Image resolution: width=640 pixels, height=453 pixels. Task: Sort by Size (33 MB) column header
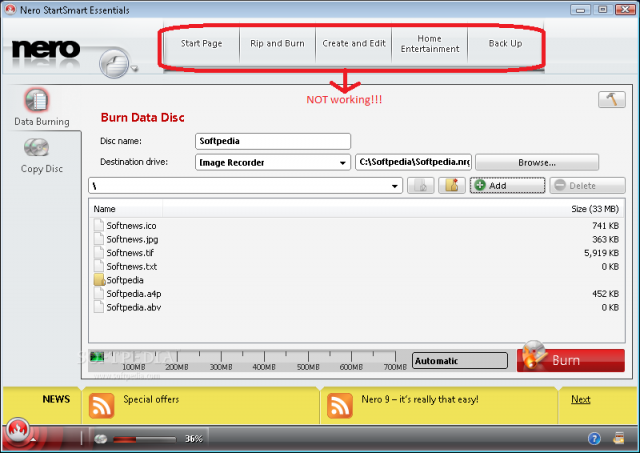coord(595,209)
